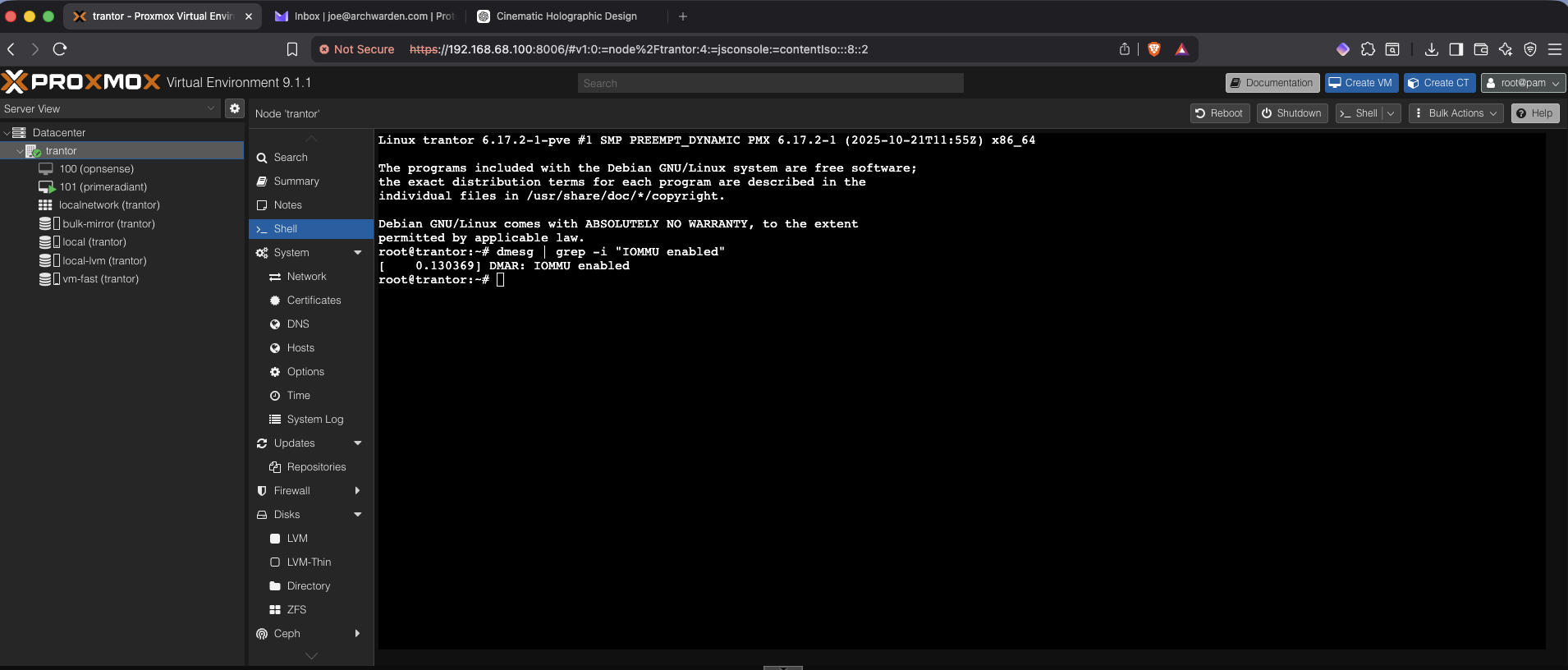
Task: Collapse the Datacenter tree node
Action: click(x=7, y=132)
